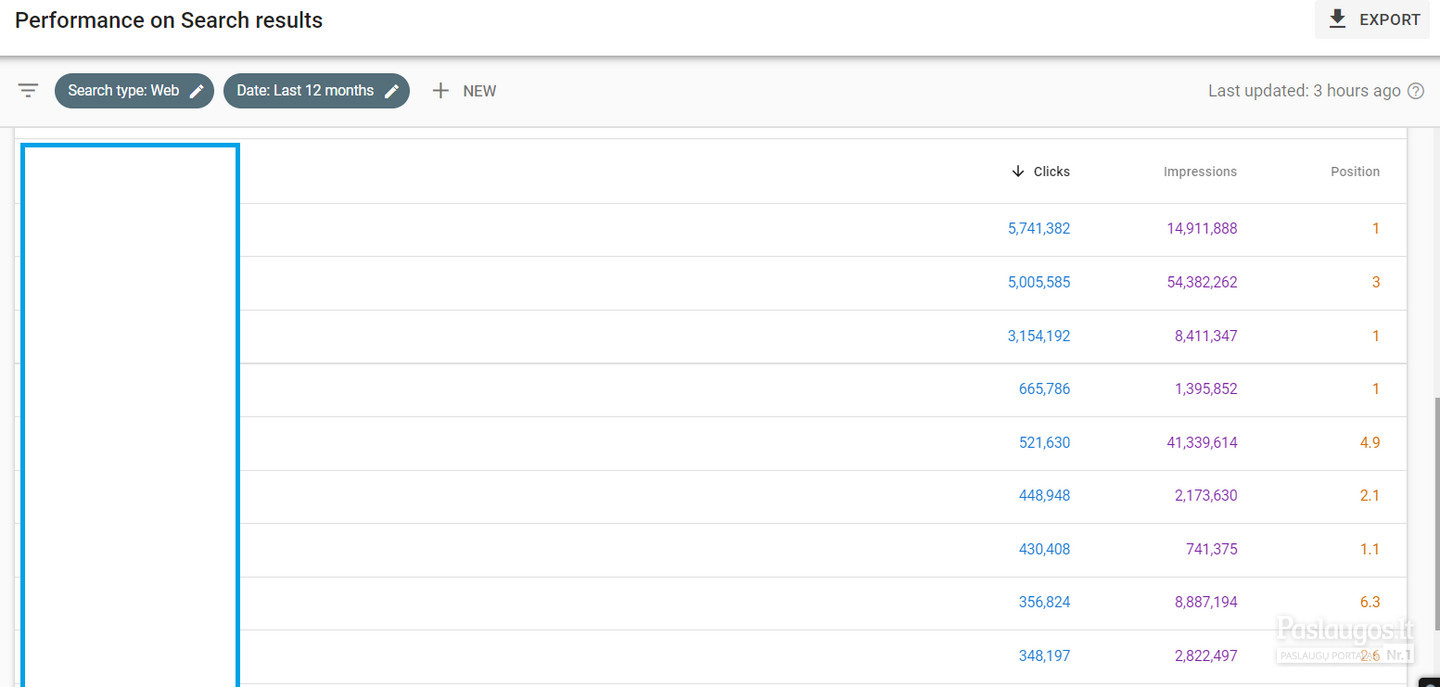Screen dimensions: 1440x687
Task: Select clicks value 3,154,192
Action: (x=1039, y=336)
